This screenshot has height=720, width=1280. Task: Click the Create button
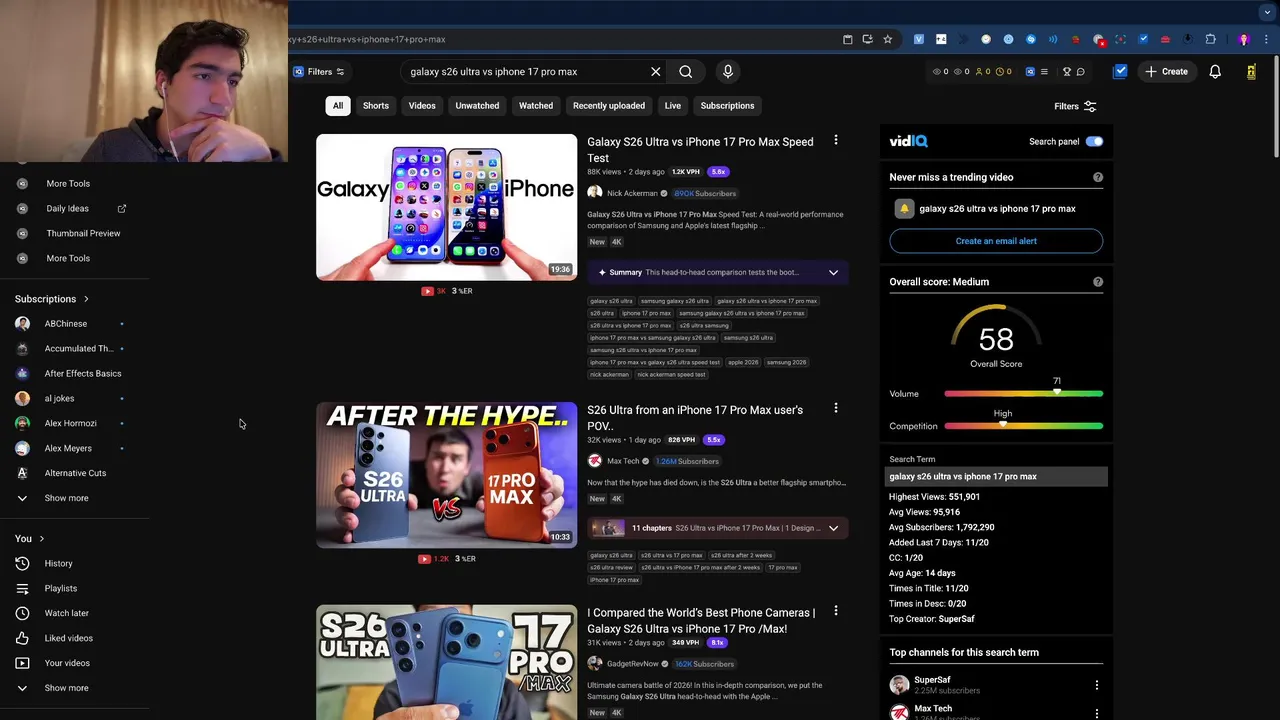1167,72
